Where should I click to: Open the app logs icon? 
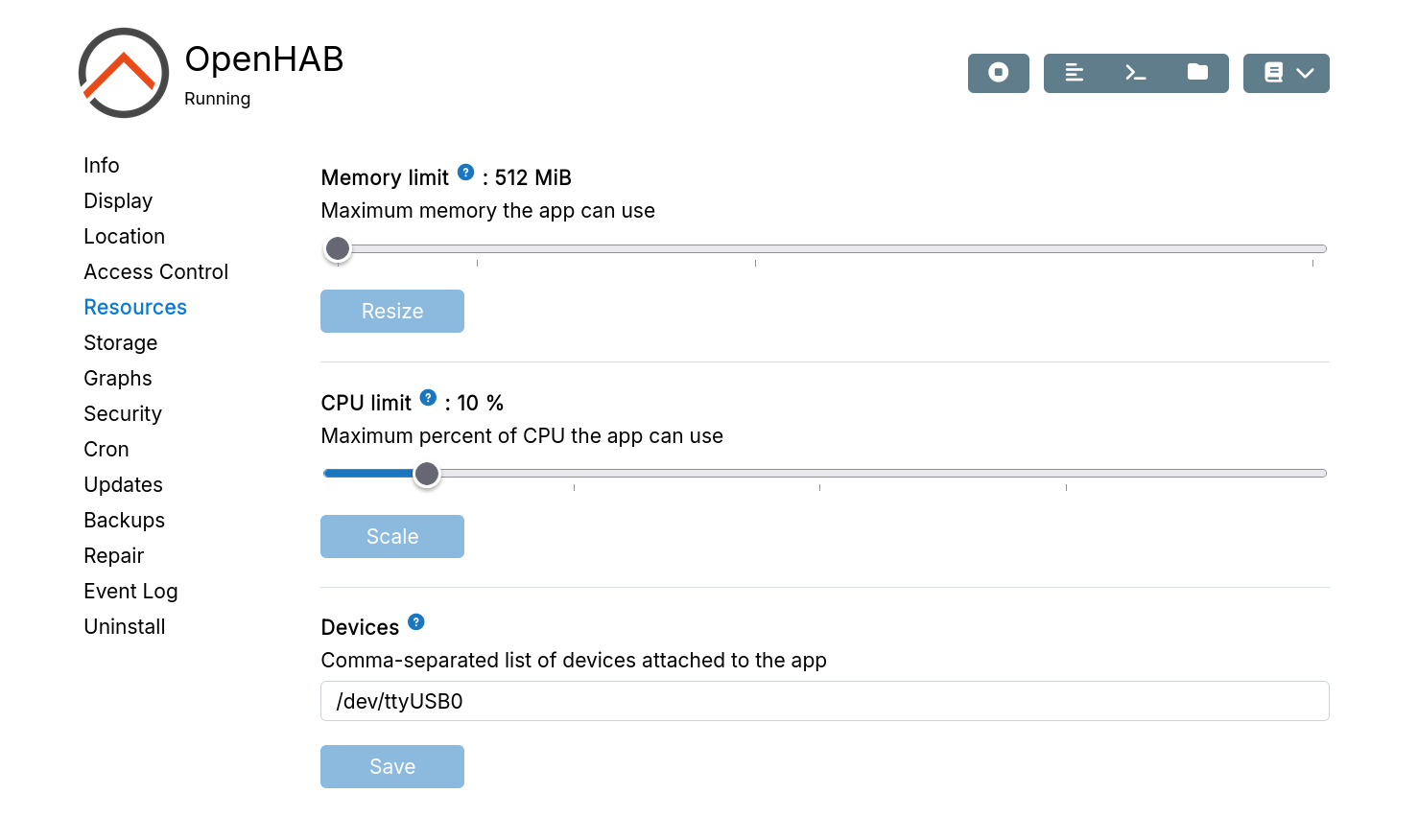point(1075,73)
